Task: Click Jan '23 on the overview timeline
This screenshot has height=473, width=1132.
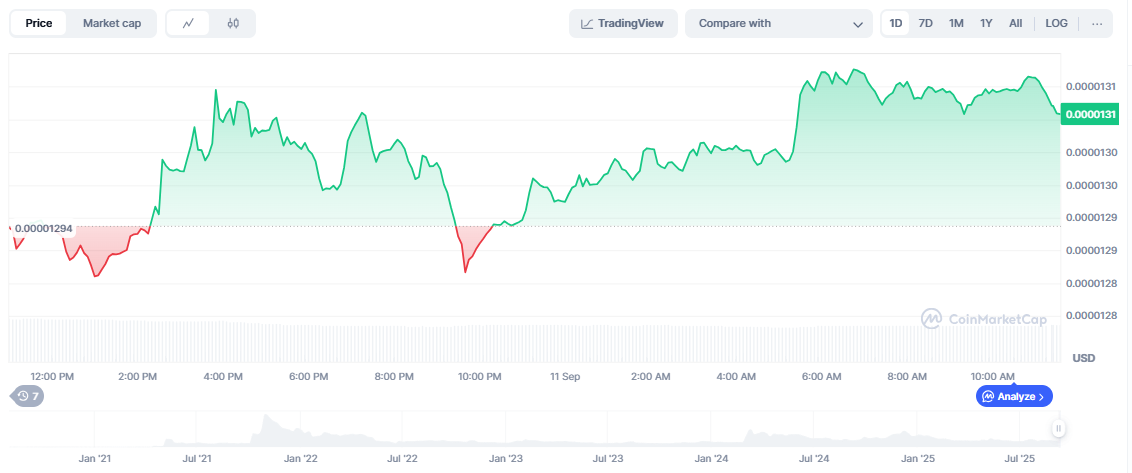Action: pyautogui.click(x=506, y=459)
